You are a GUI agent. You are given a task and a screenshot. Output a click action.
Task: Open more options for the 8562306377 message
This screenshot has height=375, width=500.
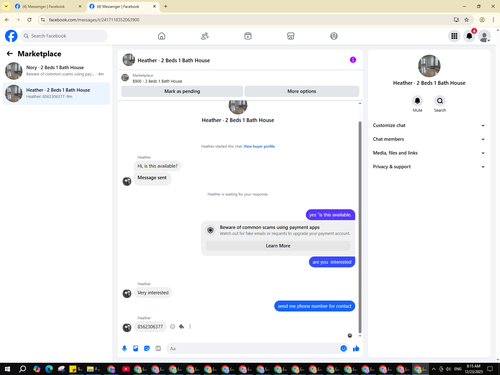[190, 327]
